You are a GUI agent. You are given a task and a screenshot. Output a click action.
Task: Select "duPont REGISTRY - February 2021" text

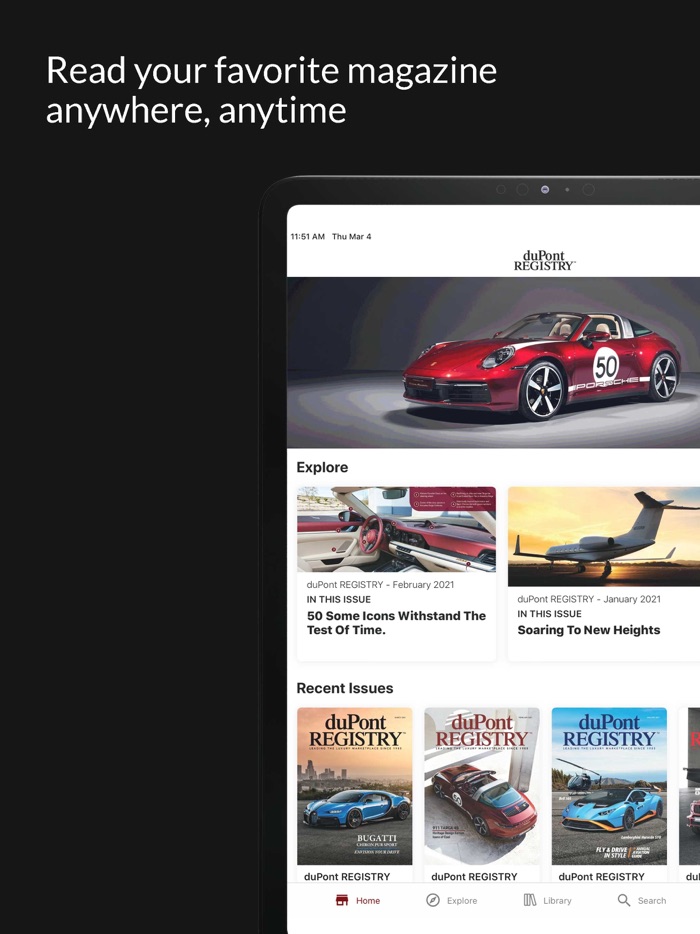click(380, 584)
